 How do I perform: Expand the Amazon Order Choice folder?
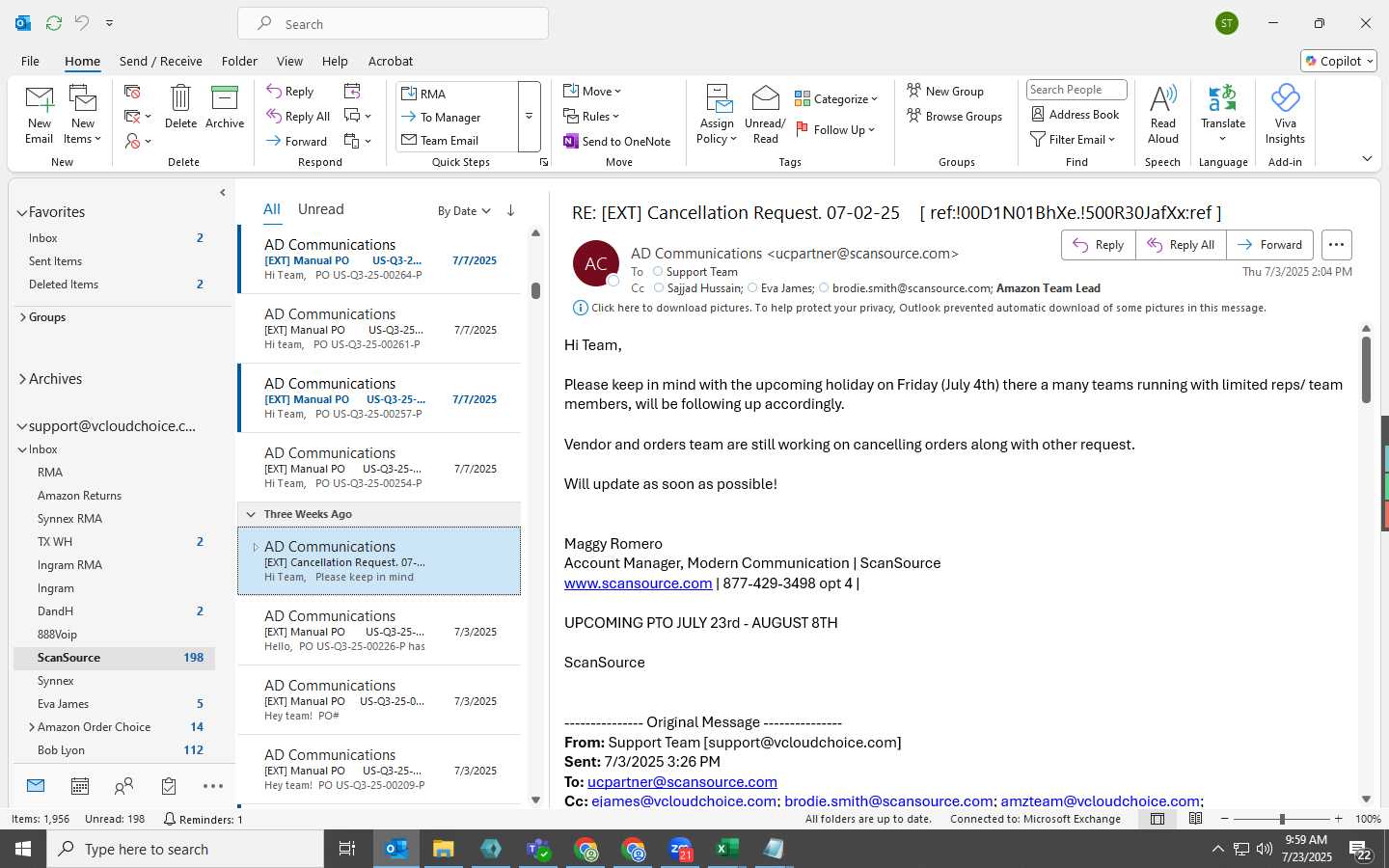tap(31, 727)
